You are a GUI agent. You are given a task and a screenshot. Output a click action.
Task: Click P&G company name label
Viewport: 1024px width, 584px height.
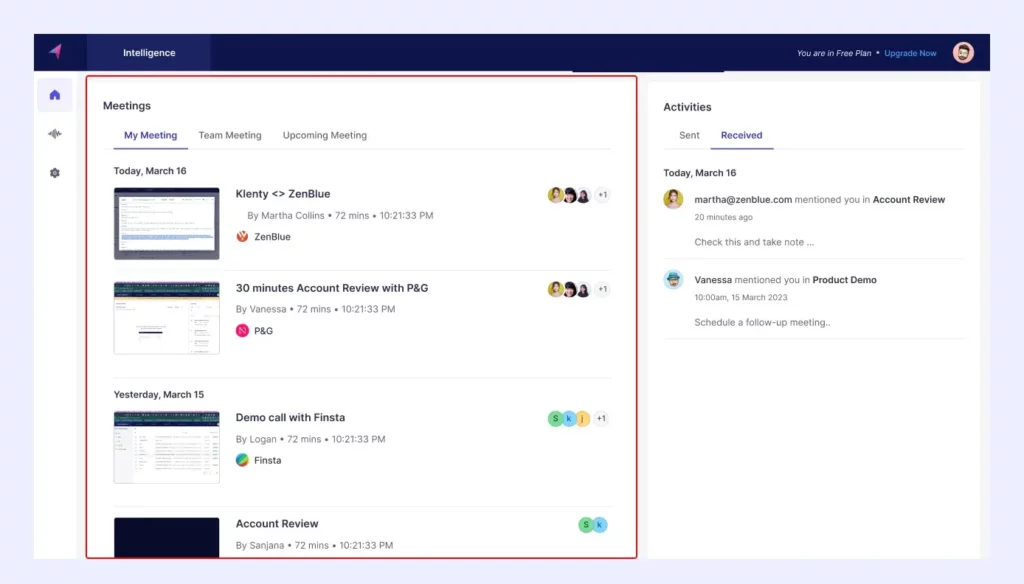pos(263,331)
